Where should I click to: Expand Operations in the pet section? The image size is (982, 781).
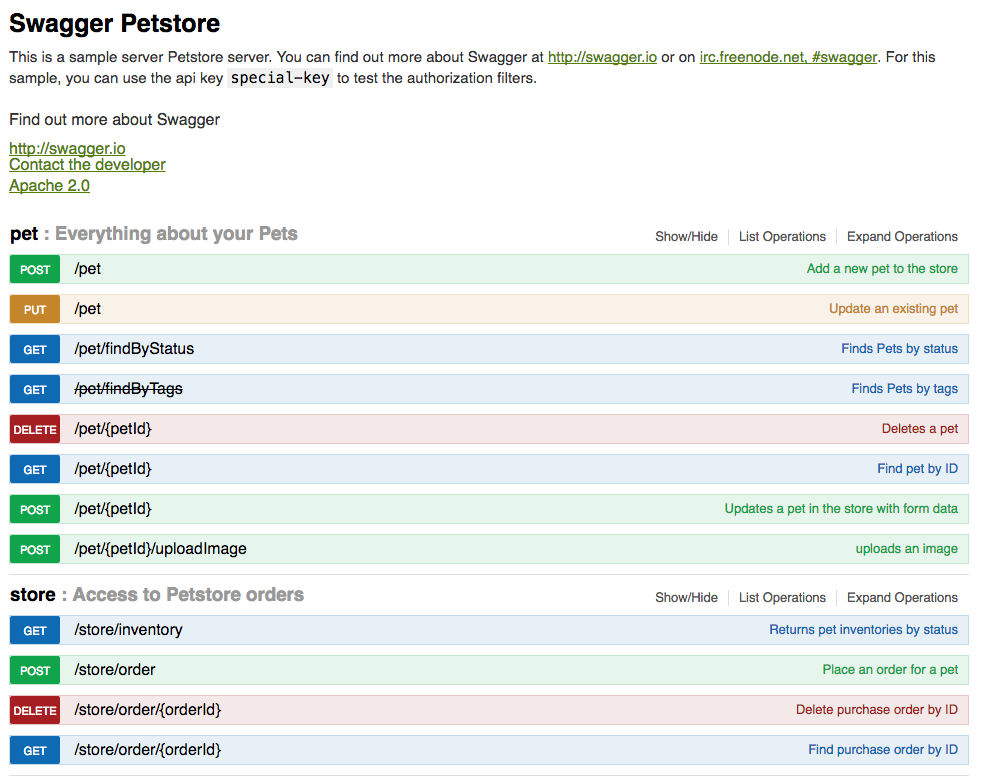901,236
